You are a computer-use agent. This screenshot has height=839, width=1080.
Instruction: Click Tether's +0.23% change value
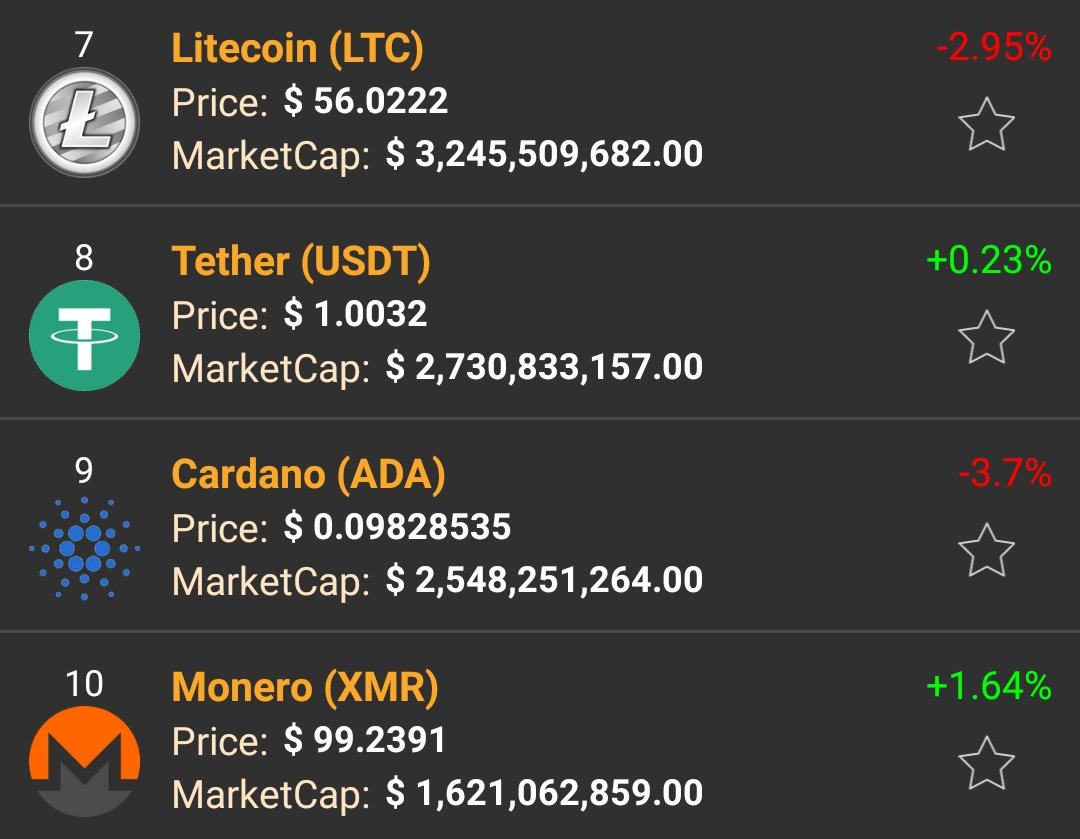(x=989, y=260)
